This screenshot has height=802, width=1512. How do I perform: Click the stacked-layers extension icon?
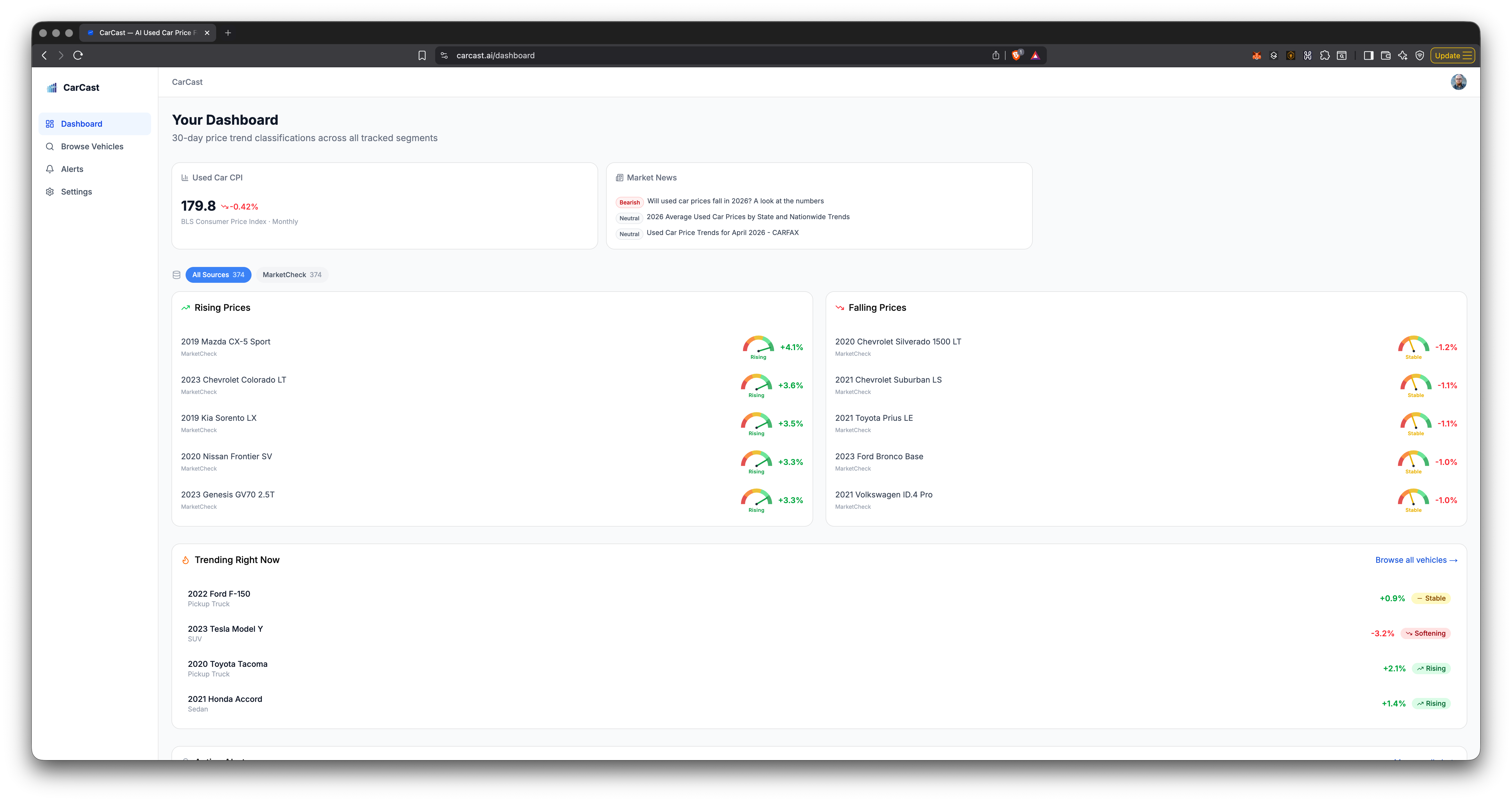[1274, 55]
